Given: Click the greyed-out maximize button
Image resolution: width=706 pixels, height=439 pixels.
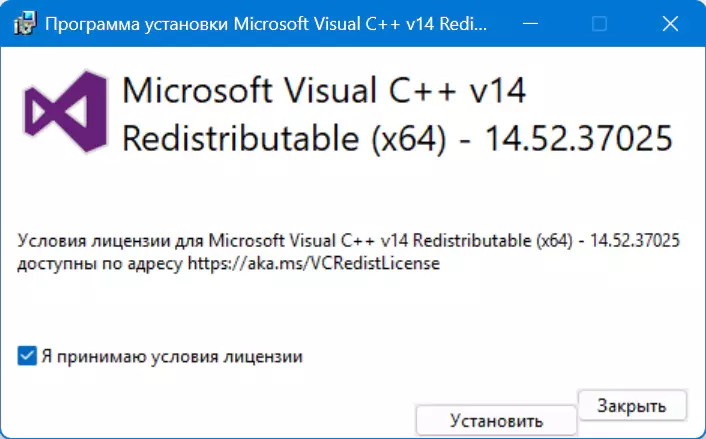Looking at the screenshot, I should [599, 23].
